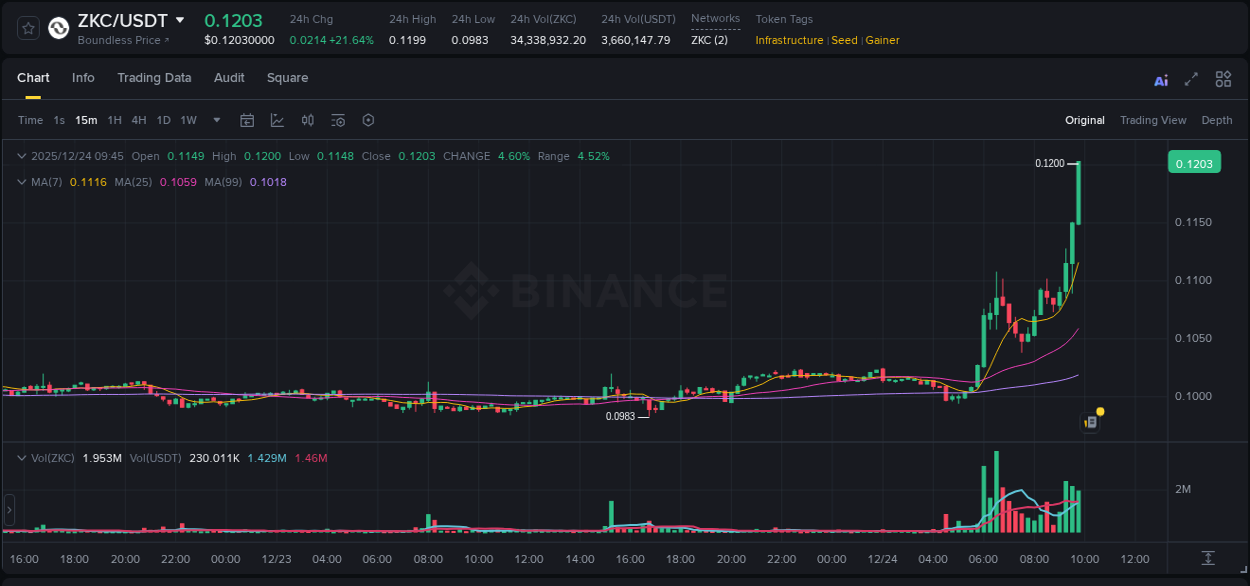
Task: Switch to the Trading Data tab
Action: [154, 78]
